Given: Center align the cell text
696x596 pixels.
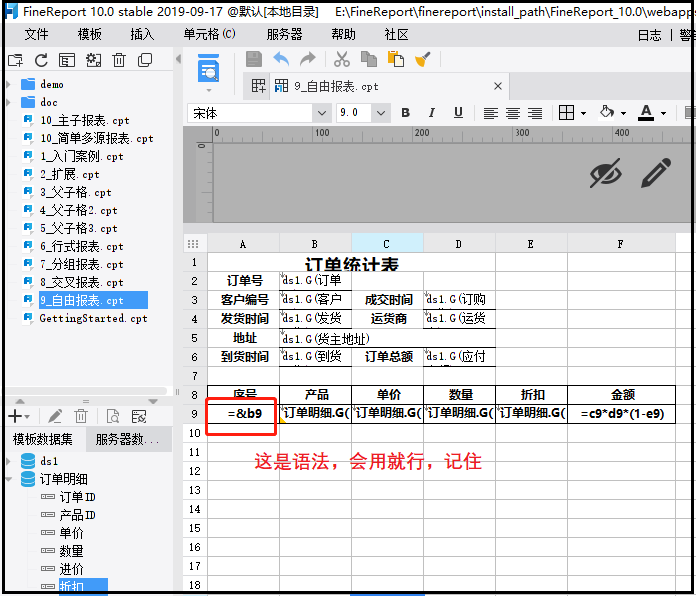Looking at the screenshot, I should tap(513, 113).
